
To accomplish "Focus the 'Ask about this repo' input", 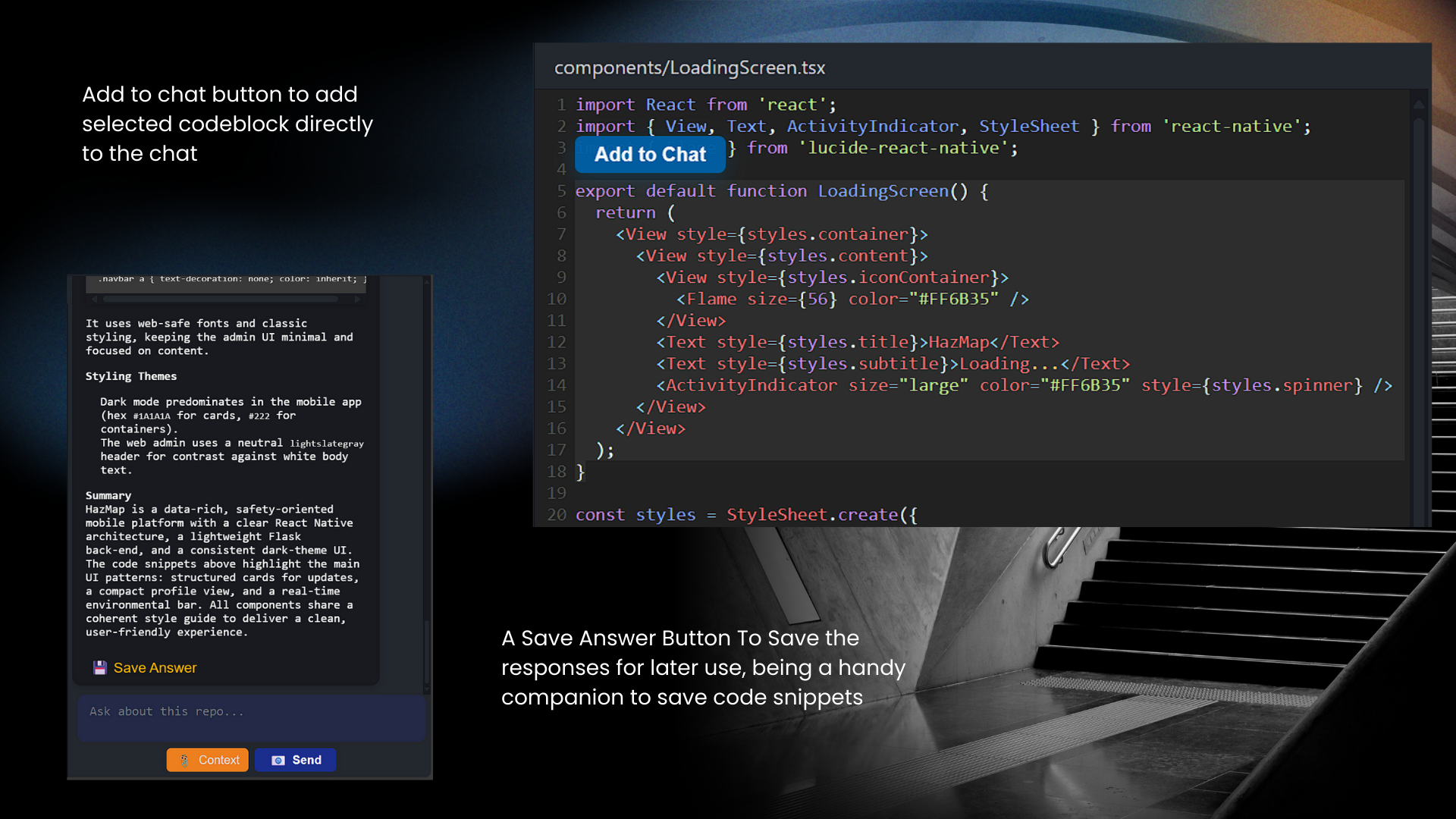I will [x=251, y=717].
